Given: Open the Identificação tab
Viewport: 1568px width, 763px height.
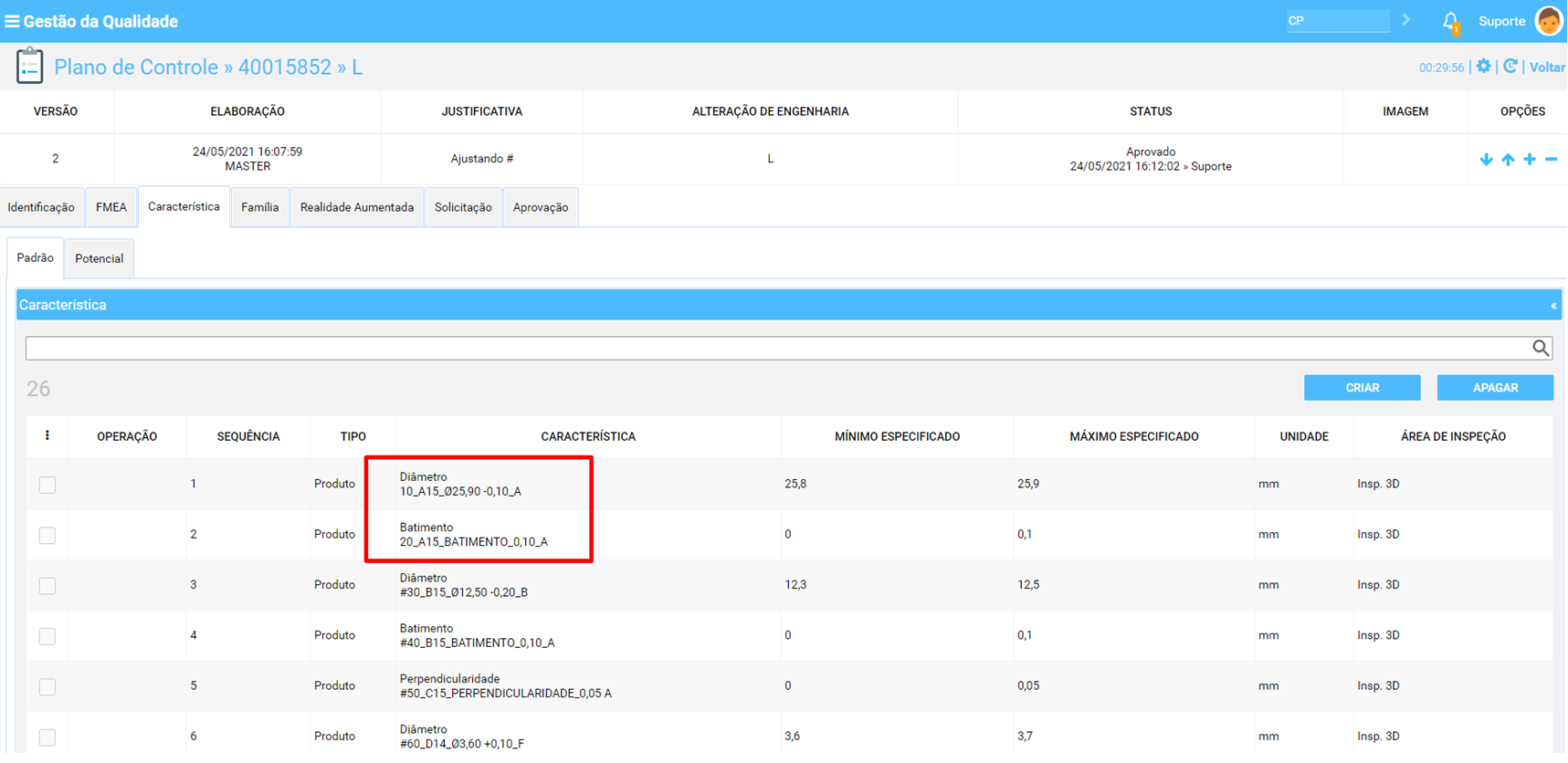Looking at the screenshot, I should [x=42, y=207].
